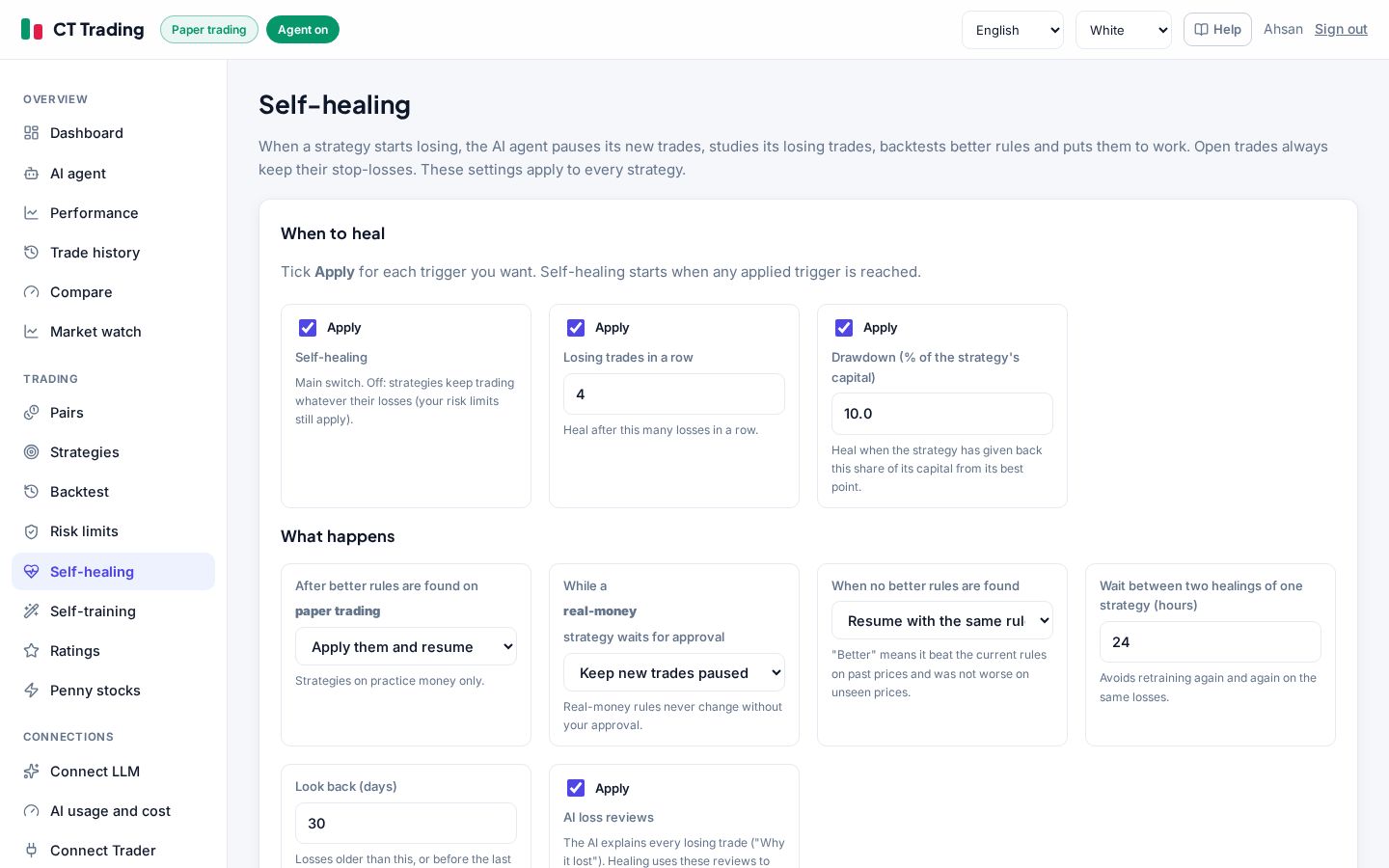This screenshot has width=1389, height=868.
Task: Open the English language dropdown
Action: pyautogui.click(x=1013, y=30)
